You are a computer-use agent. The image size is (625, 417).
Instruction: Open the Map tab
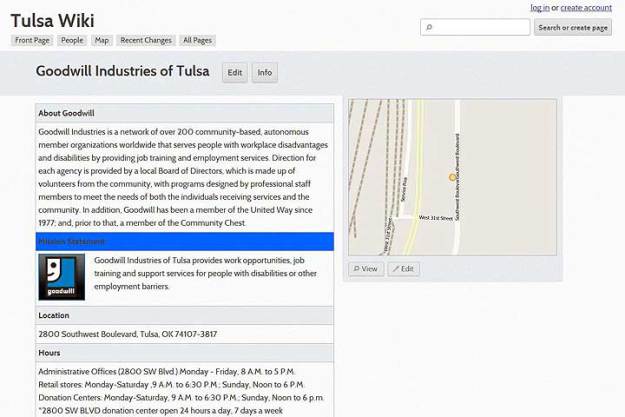coord(102,40)
